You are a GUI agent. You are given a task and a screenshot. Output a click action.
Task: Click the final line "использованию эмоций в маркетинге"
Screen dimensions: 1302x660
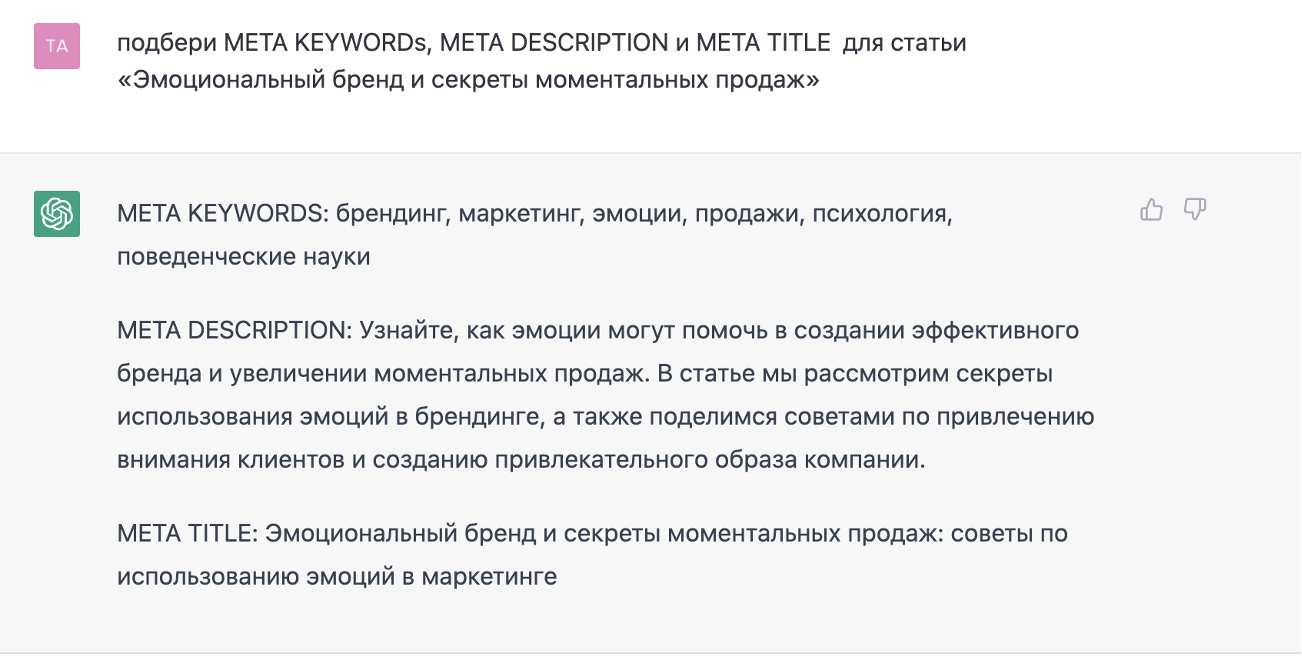click(x=336, y=576)
